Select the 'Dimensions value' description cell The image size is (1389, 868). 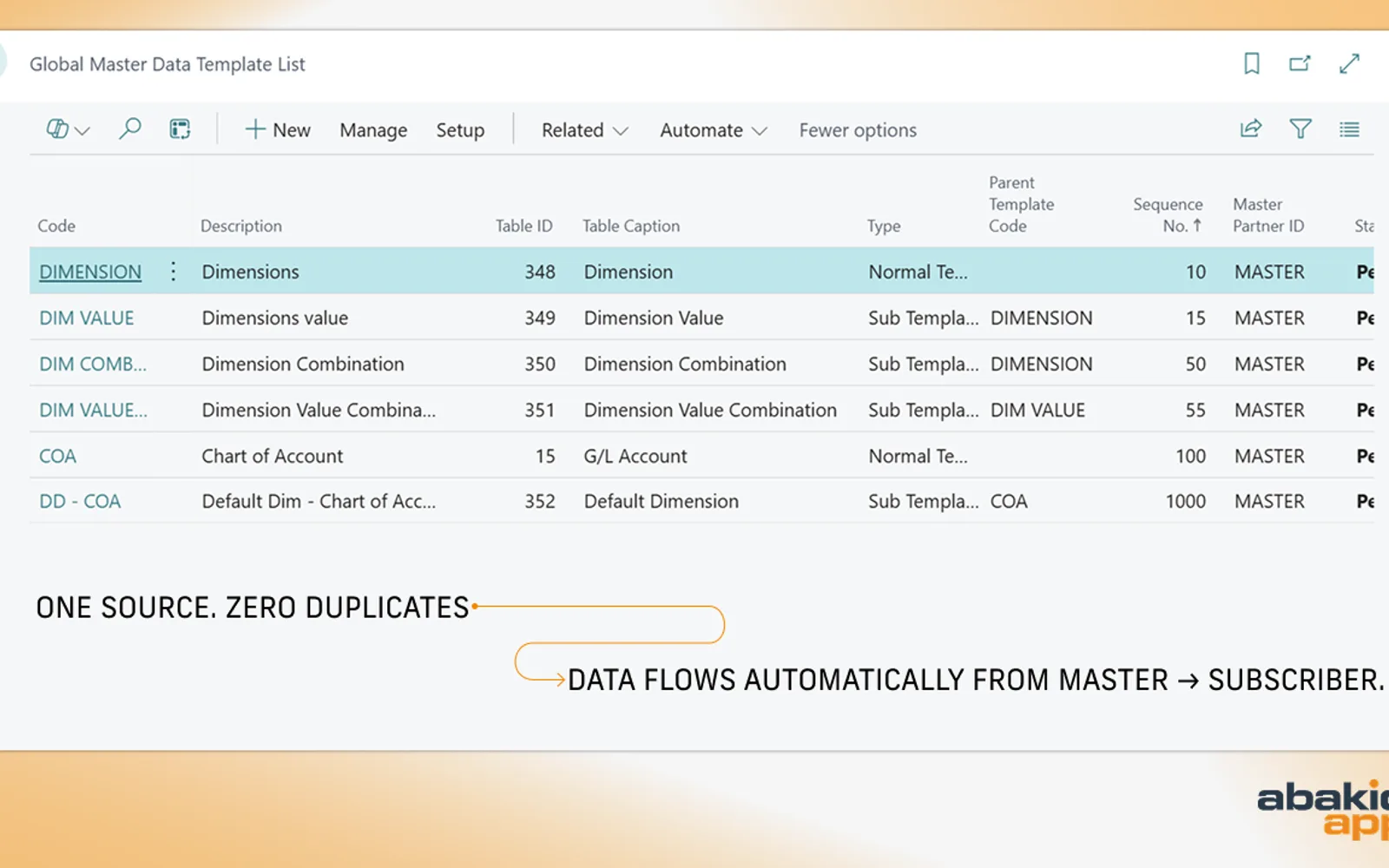point(275,318)
